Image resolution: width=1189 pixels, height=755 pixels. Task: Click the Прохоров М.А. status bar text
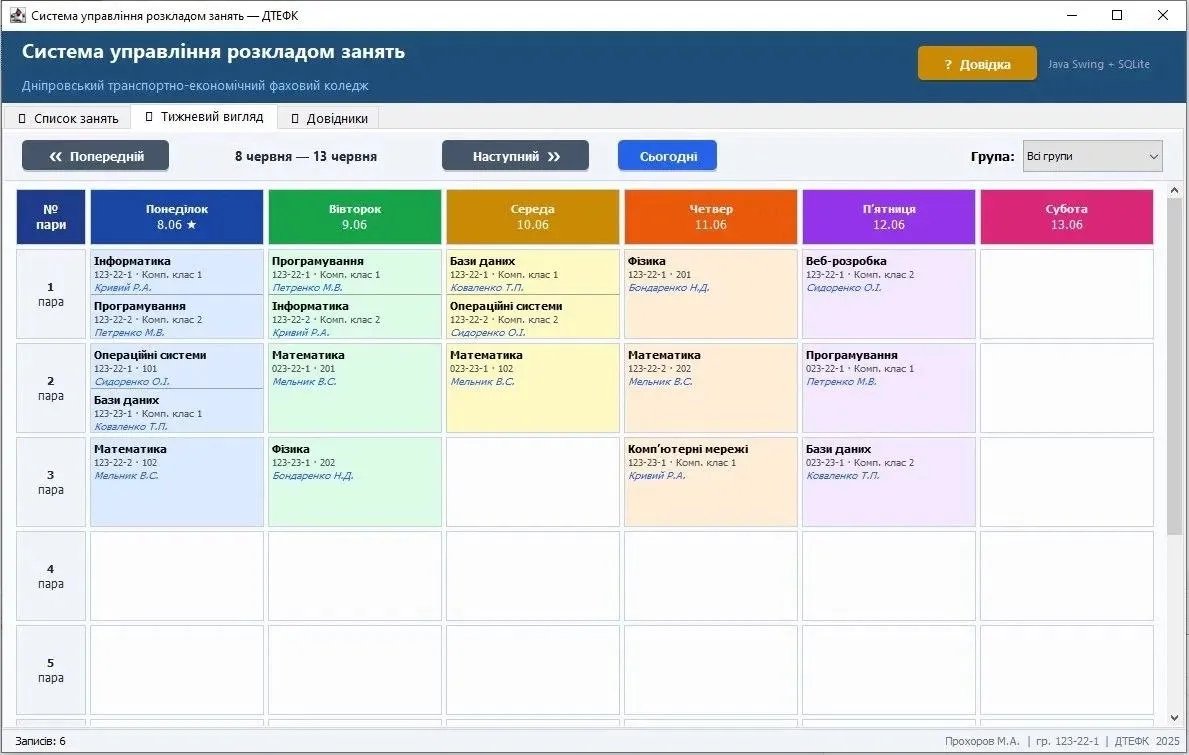pyautogui.click(x=982, y=741)
